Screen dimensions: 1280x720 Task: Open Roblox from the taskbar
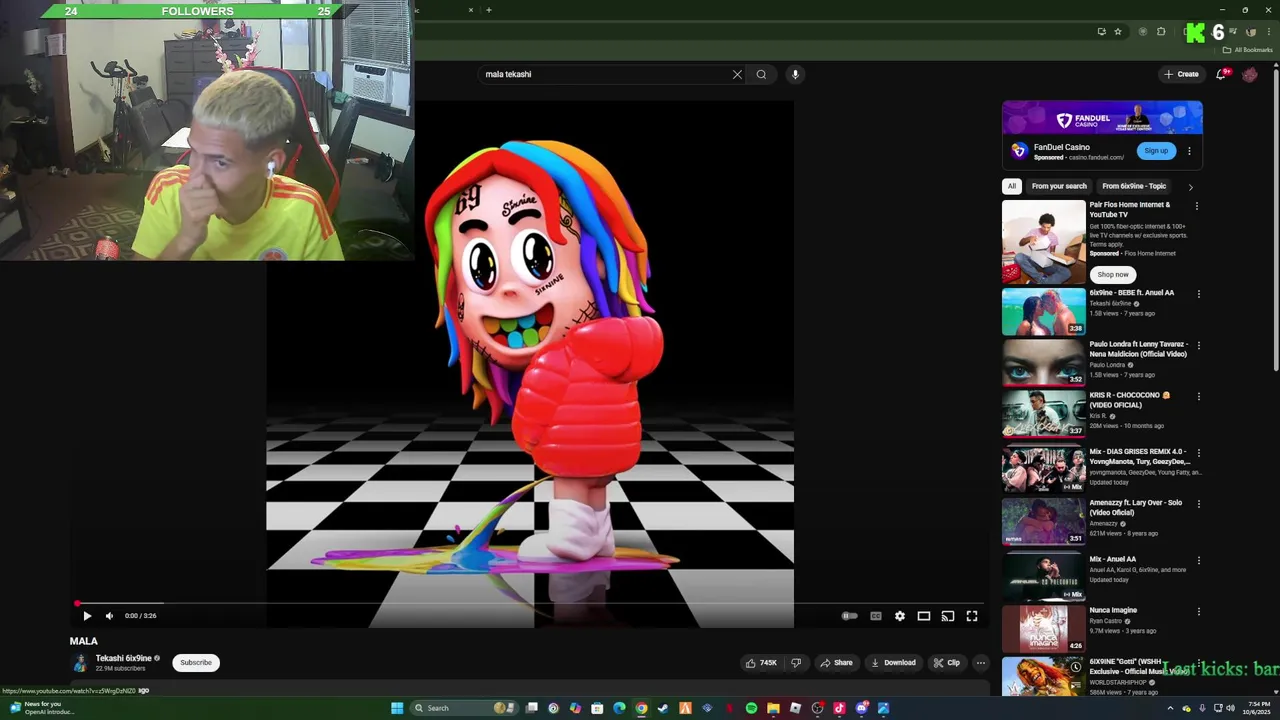click(795, 708)
